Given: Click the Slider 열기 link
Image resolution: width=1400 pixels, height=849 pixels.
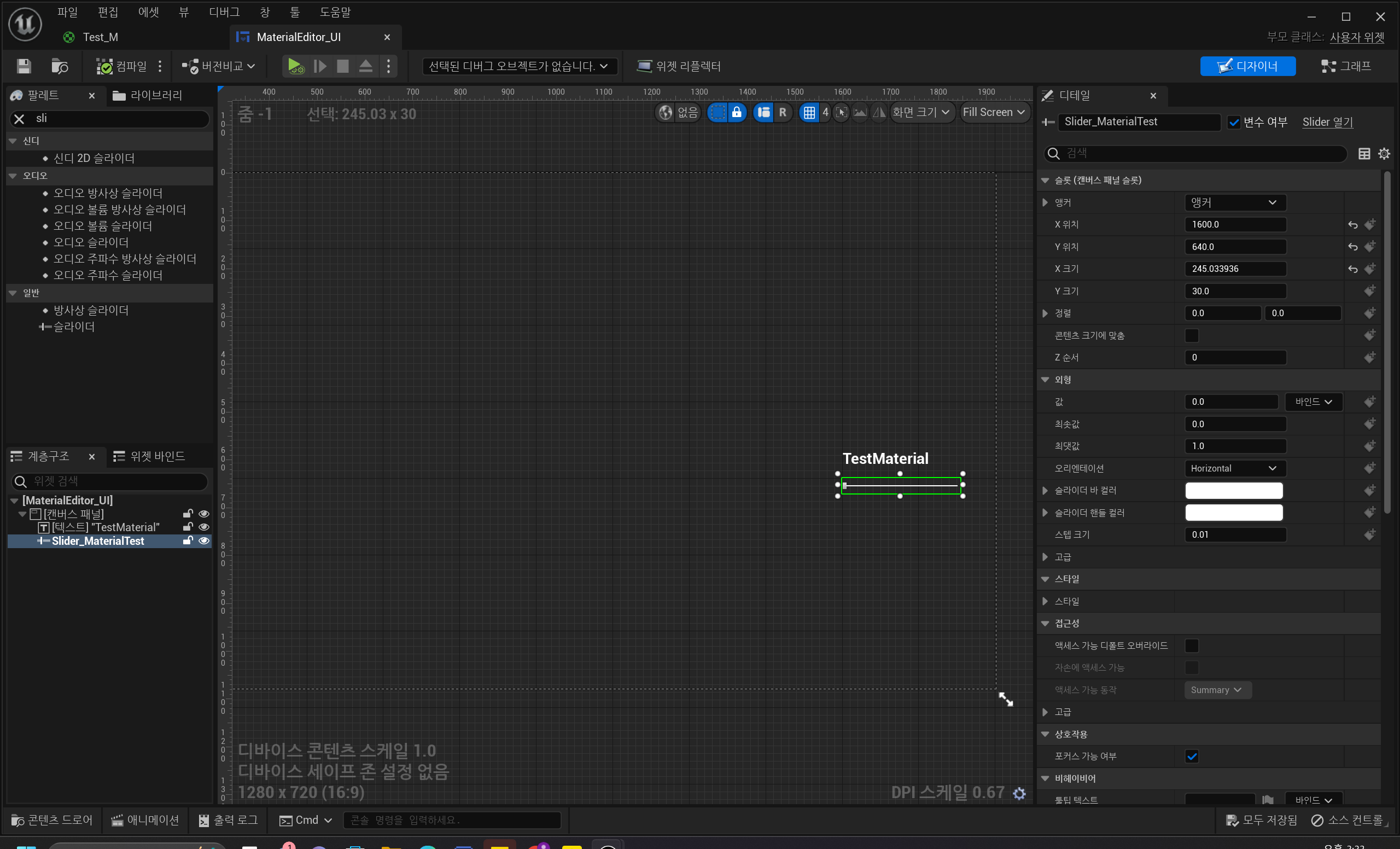Looking at the screenshot, I should click(1327, 122).
